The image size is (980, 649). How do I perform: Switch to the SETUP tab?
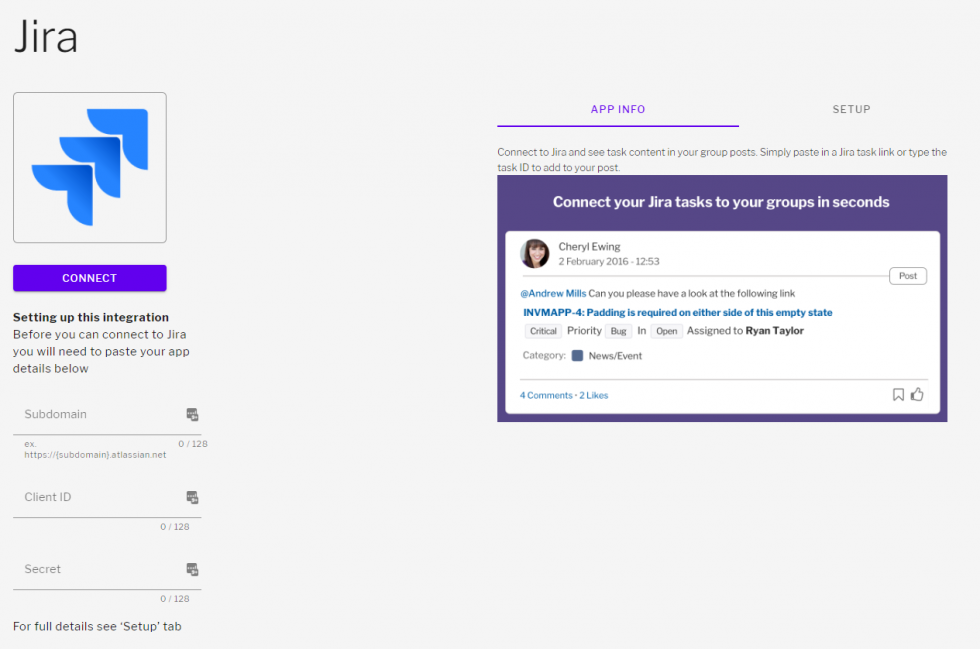point(851,109)
